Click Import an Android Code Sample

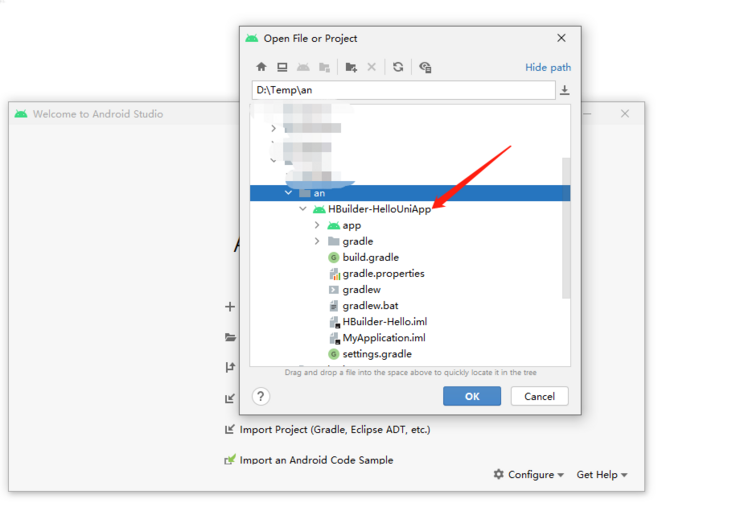coord(316,460)
